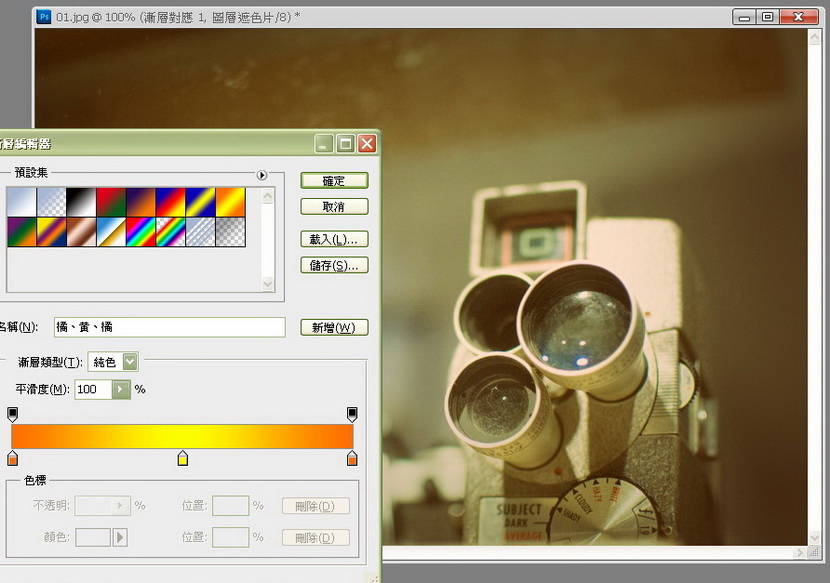Choose the red-to-green gradient preset

(x=111, y=202)
